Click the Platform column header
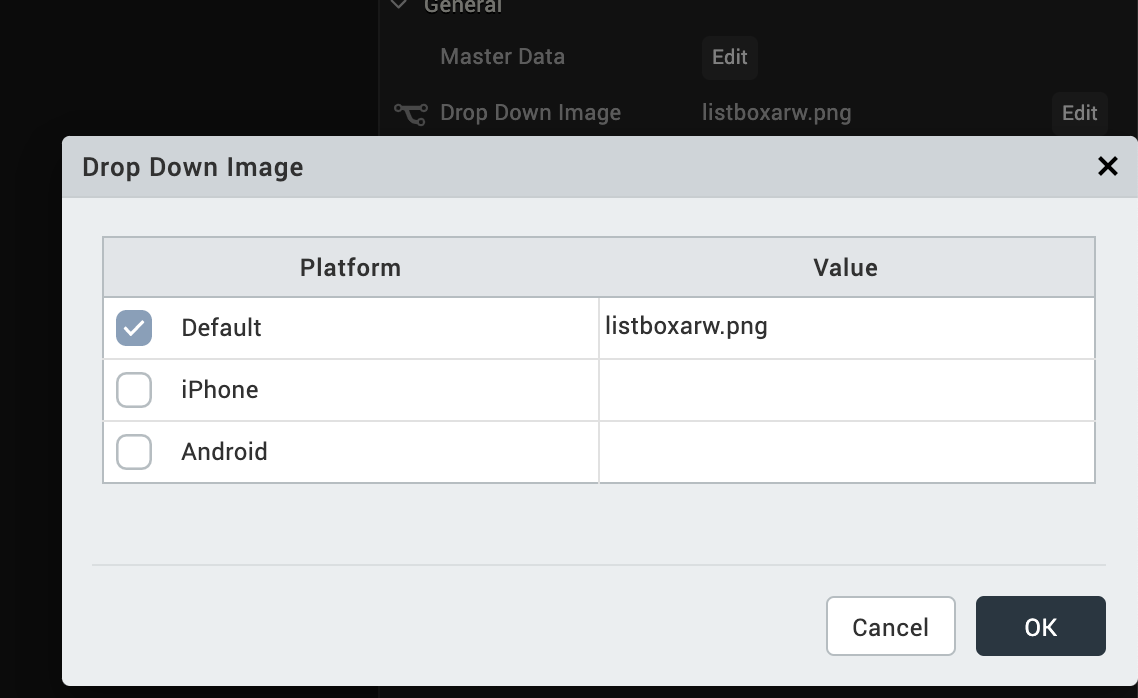 pyautogui.click(x=350, y=267)
